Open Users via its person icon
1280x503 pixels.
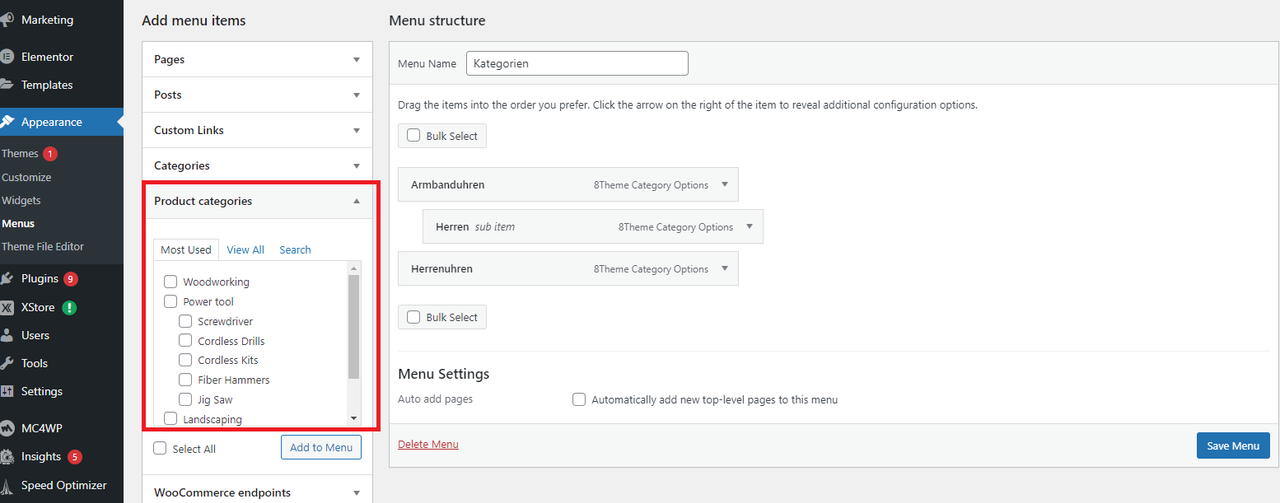coord(6,335)
